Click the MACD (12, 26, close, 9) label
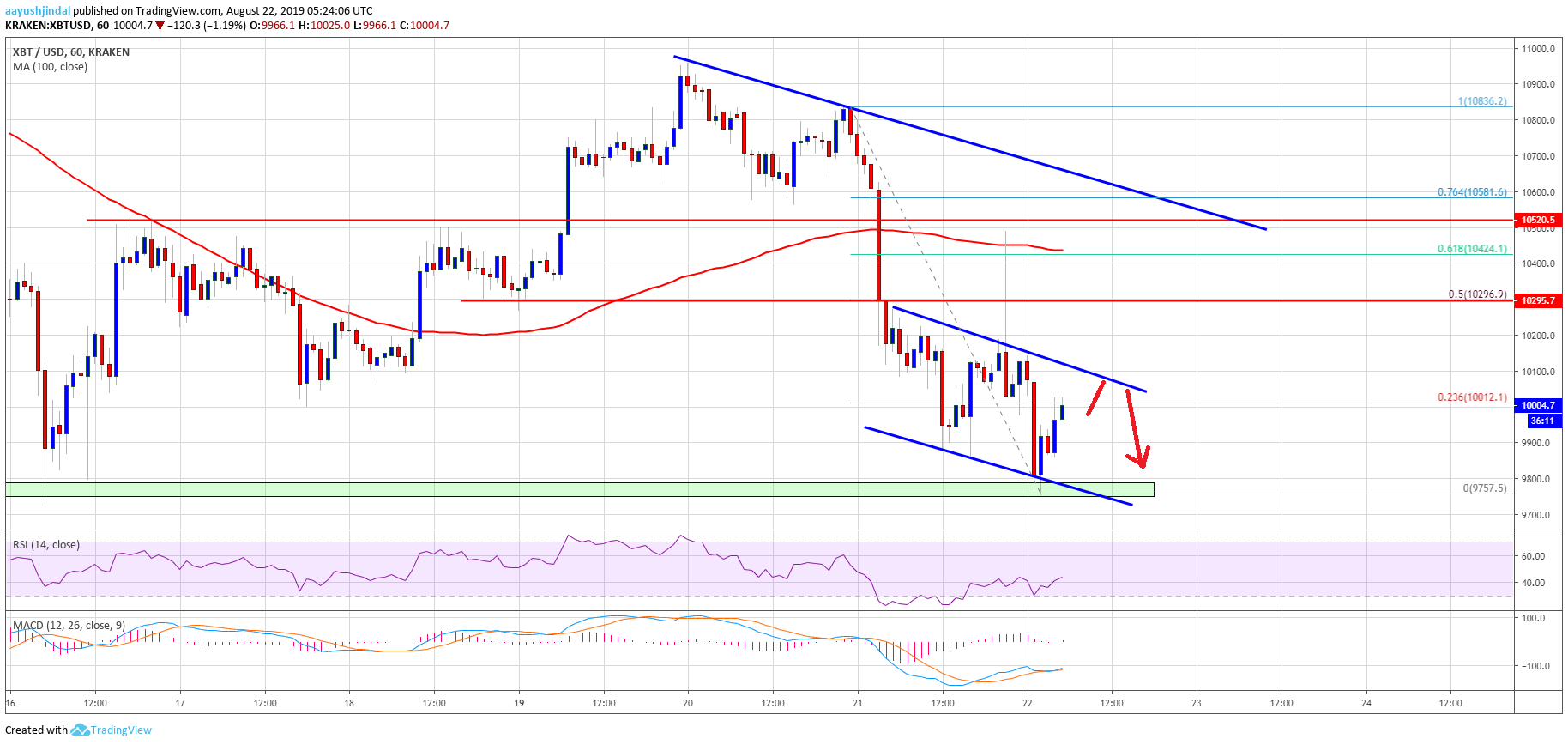The width and height of the screenshot is (1568, 745). 69,626
